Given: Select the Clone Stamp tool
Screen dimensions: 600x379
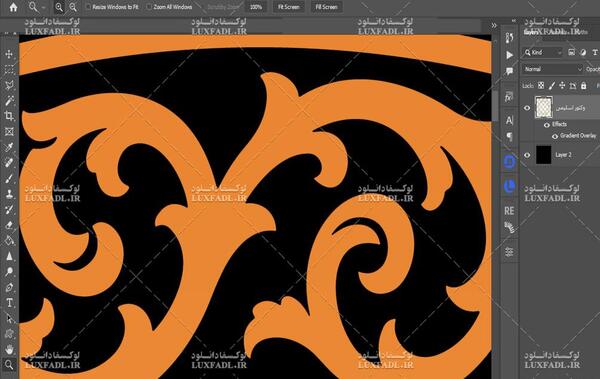Looking at the screenshot, I should pos(9,194).
